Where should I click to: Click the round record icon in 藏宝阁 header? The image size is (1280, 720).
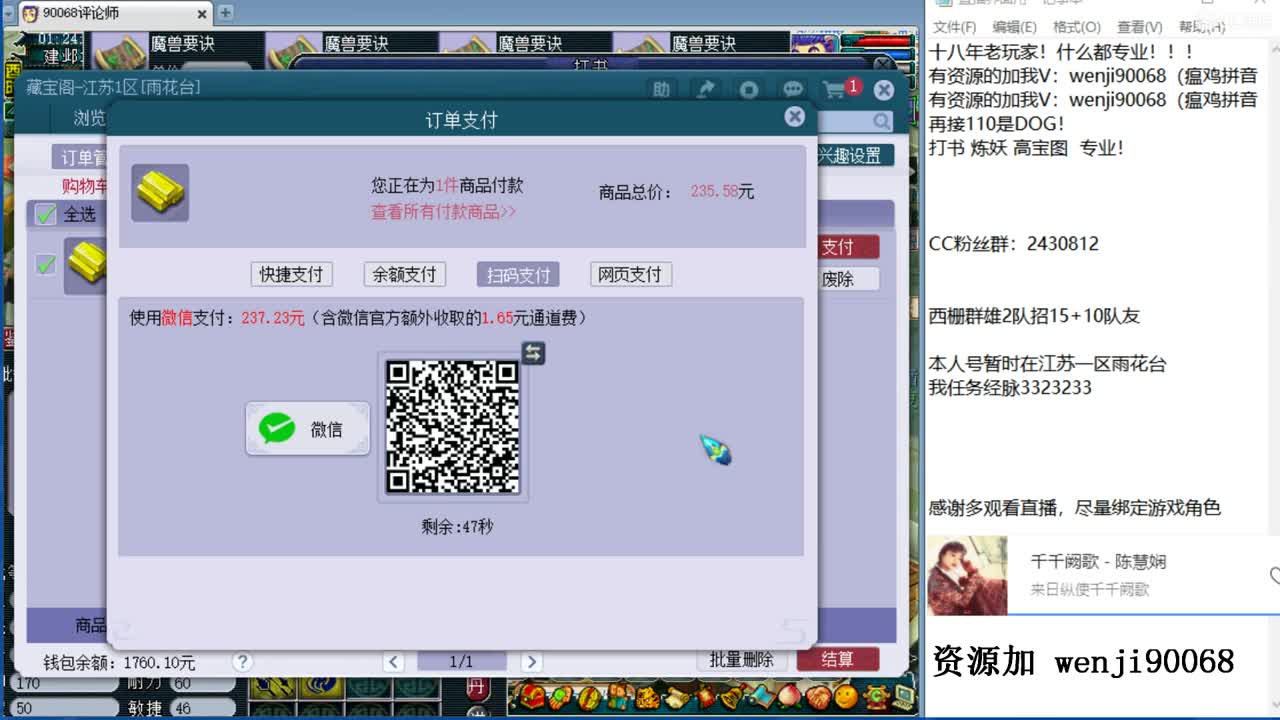point(749,90)
